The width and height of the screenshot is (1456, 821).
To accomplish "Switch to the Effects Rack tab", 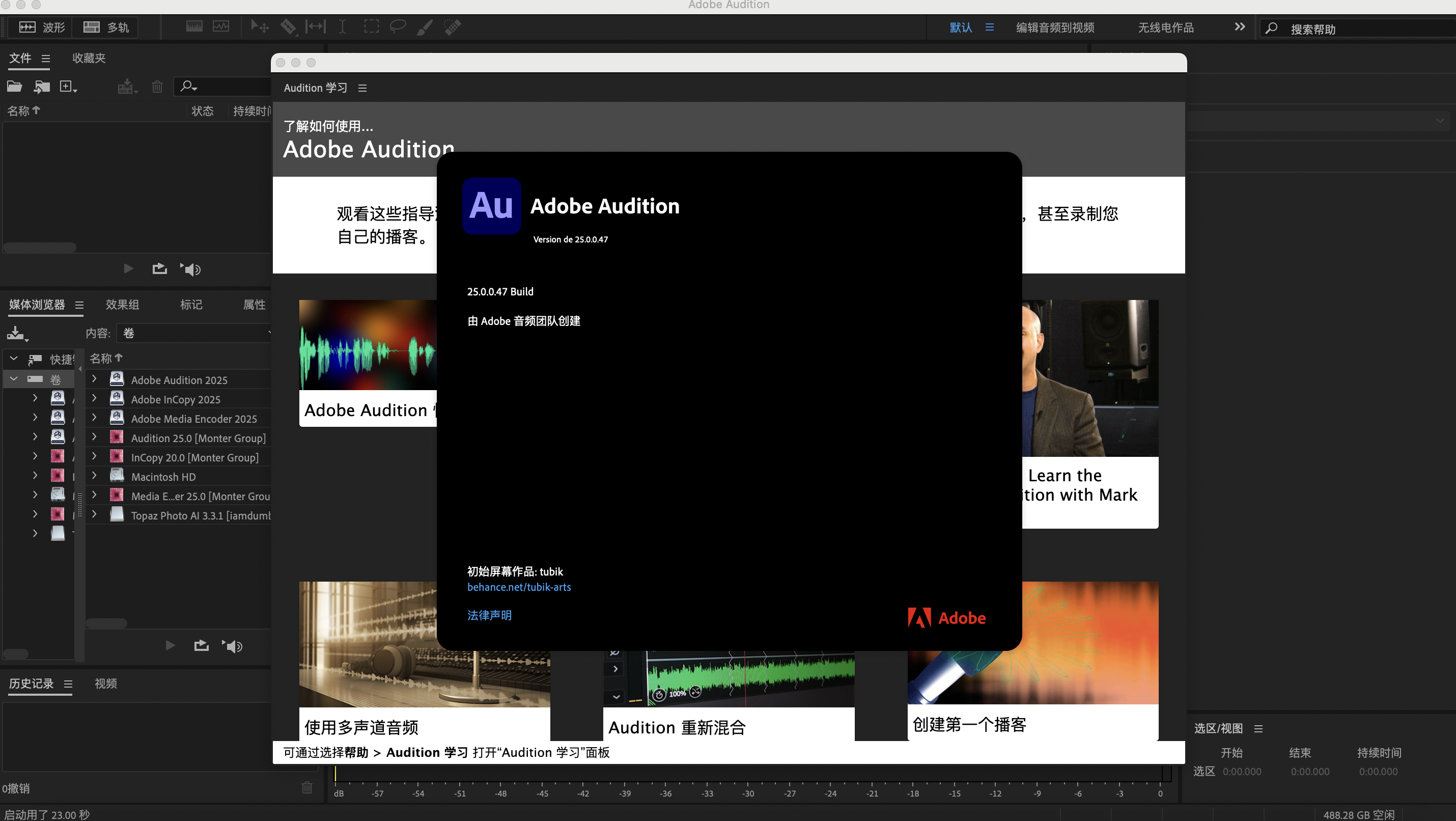I will 122,305.
